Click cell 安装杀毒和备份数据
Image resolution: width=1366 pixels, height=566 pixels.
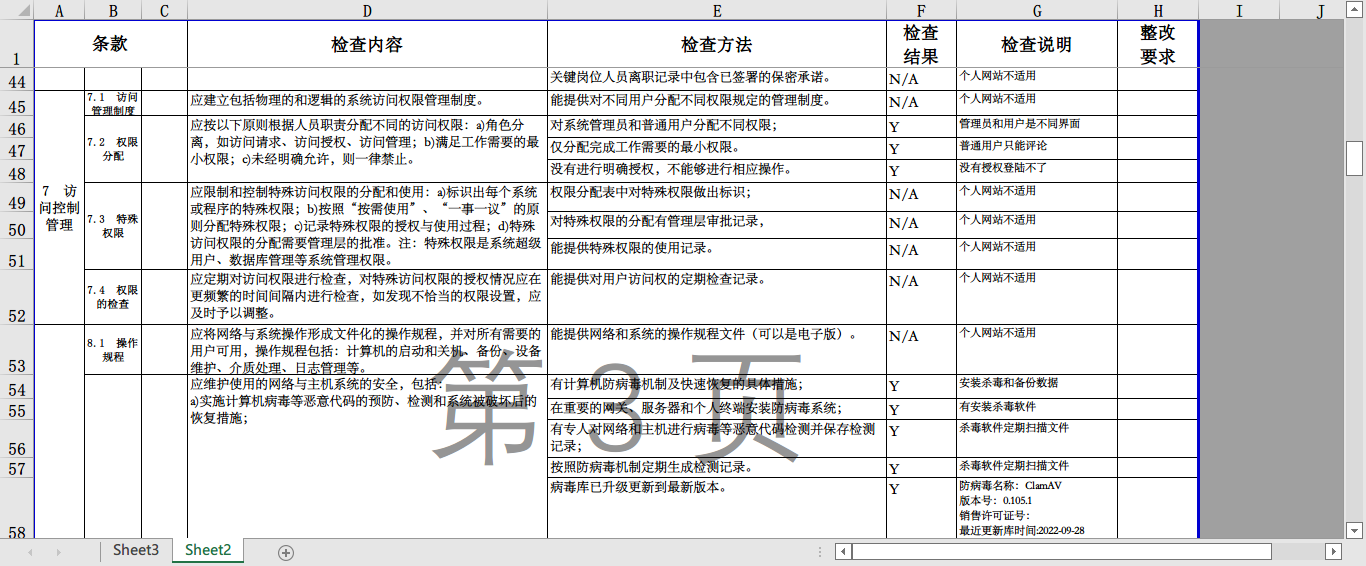pos(1037,387)
